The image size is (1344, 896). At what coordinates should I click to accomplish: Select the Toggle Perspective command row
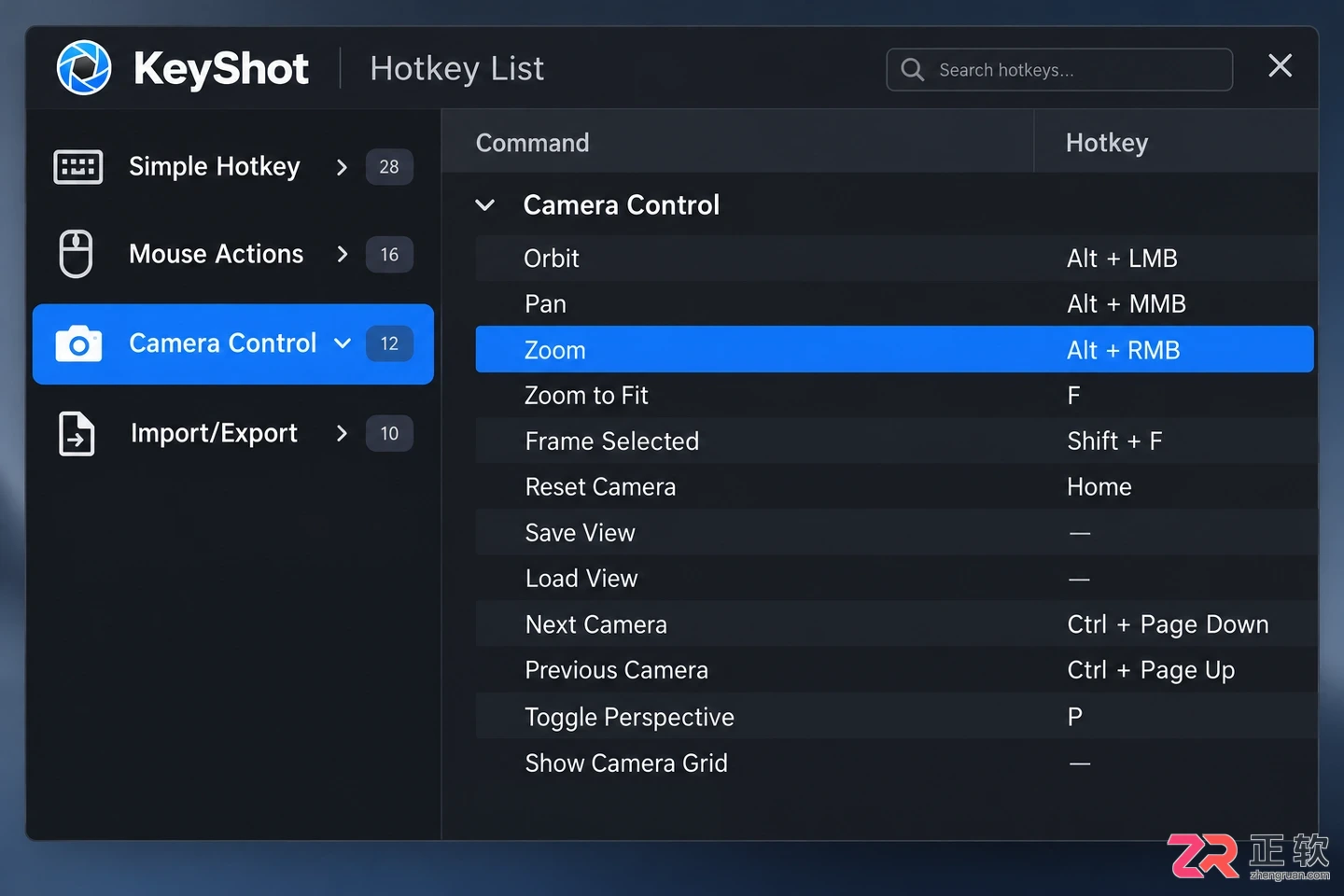(x=895, y=717)
